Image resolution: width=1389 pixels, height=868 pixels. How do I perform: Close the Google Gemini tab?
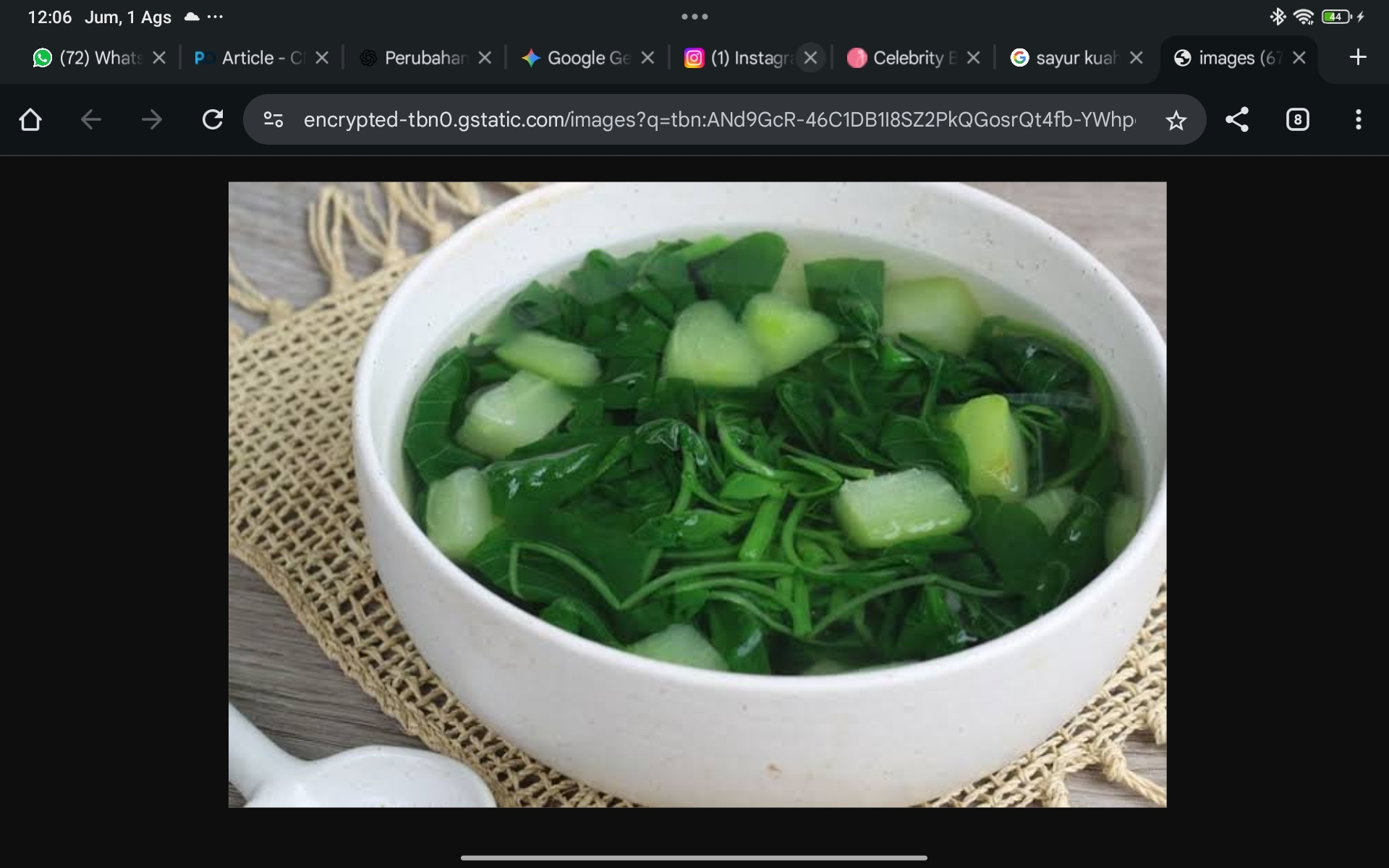(647, 58)
